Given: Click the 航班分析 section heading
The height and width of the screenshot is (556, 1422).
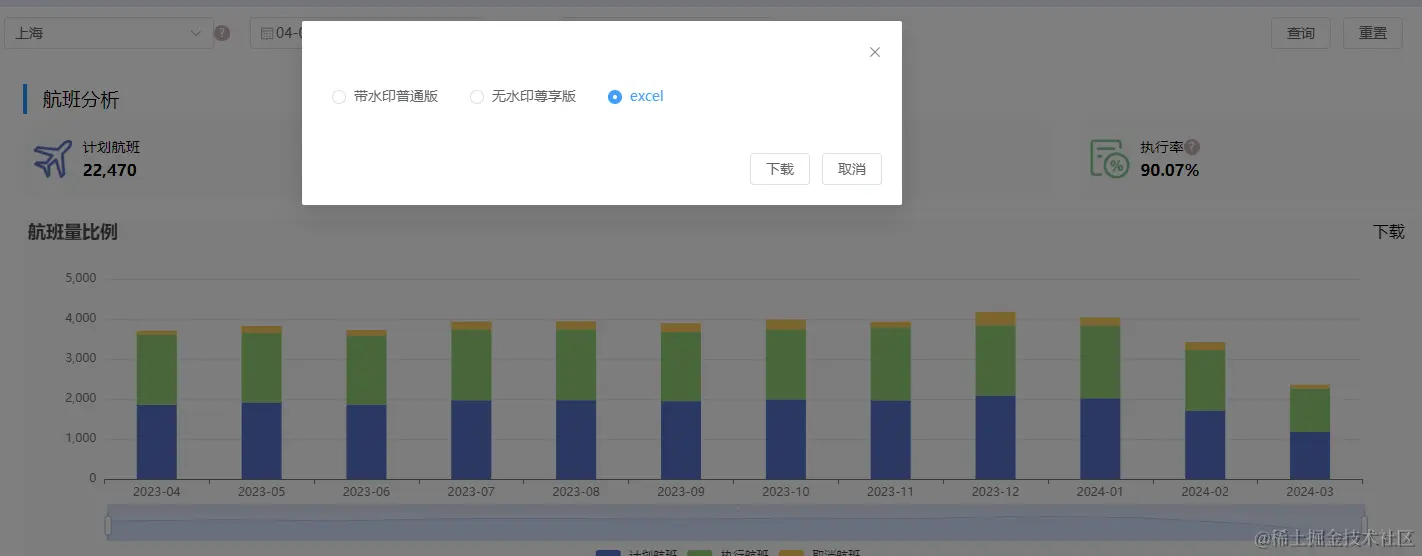Looking at the screenshot, I should (81, 100).
